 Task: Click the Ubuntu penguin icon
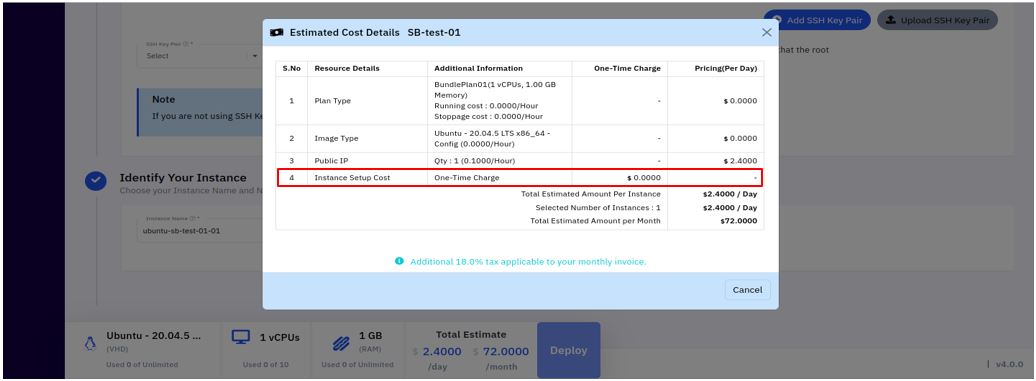pos(90,344)
